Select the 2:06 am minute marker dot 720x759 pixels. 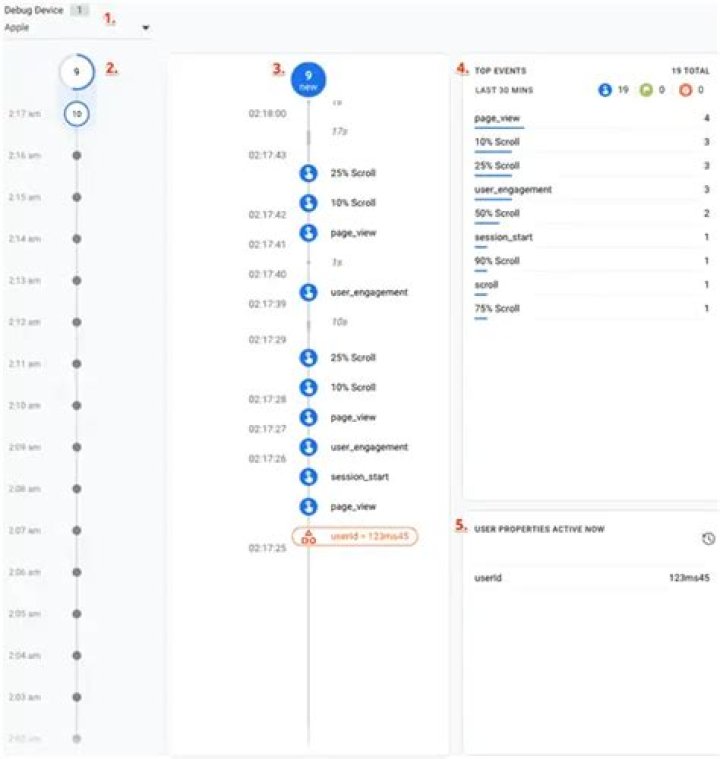(77, 572)
